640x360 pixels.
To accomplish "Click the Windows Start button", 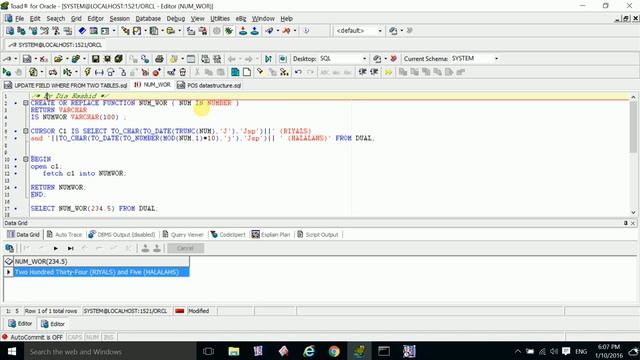I will [12, 351].
